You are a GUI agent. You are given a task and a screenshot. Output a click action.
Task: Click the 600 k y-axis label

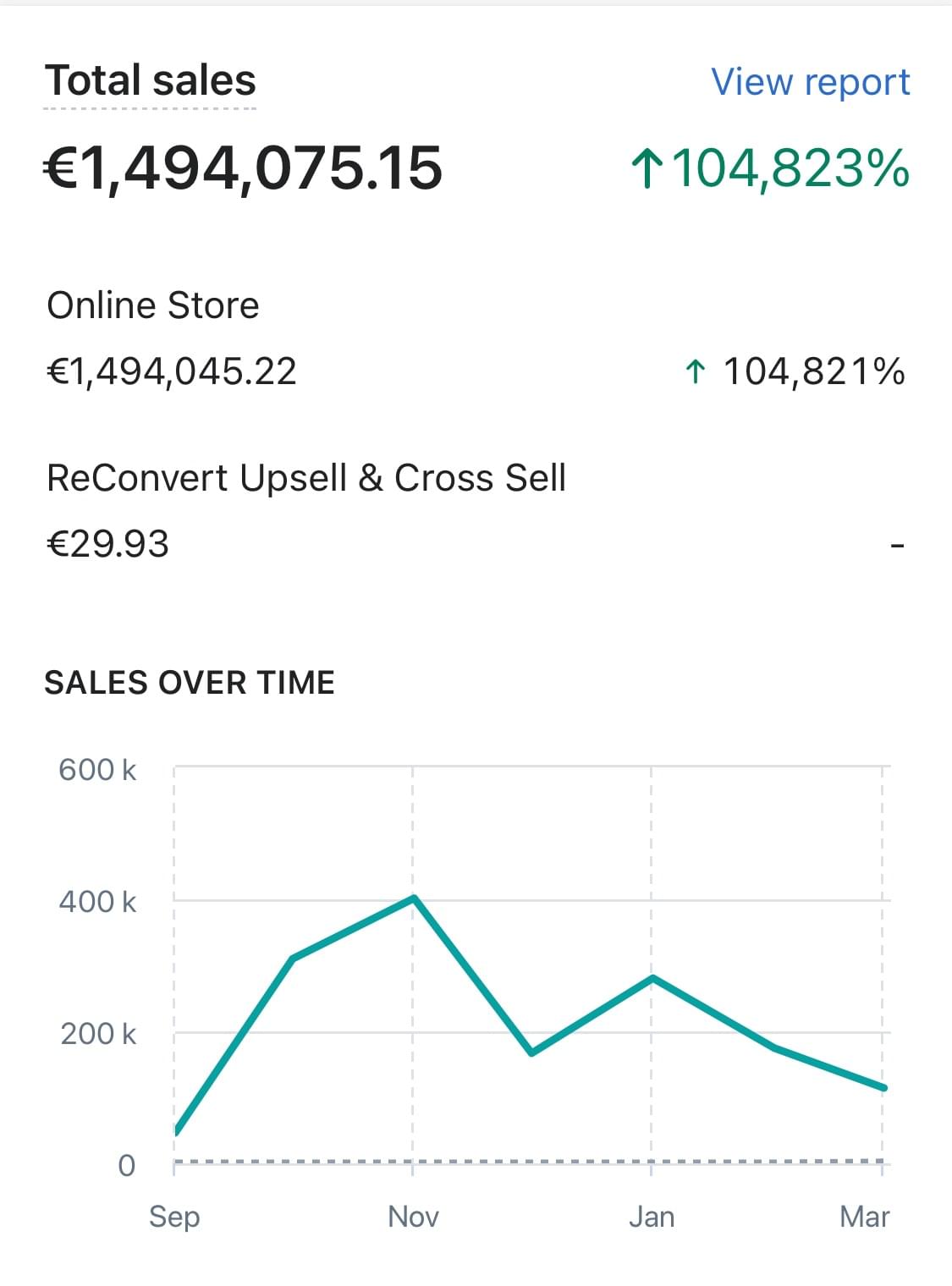(97, 770)
